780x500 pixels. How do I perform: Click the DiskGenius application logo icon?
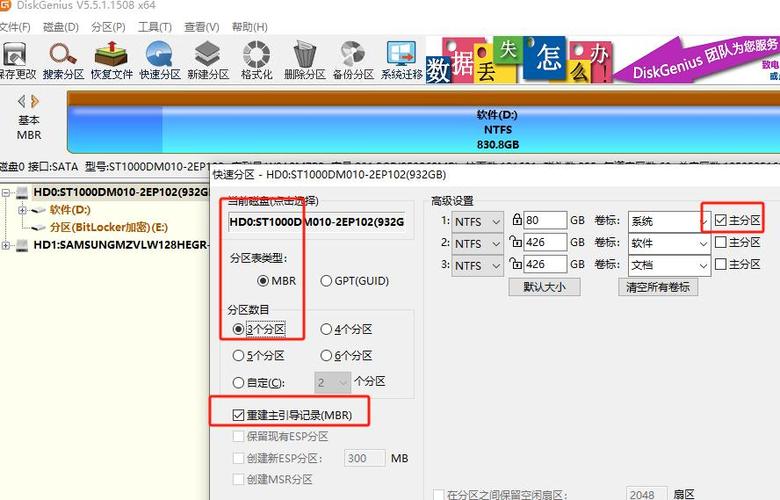(5, 5)
